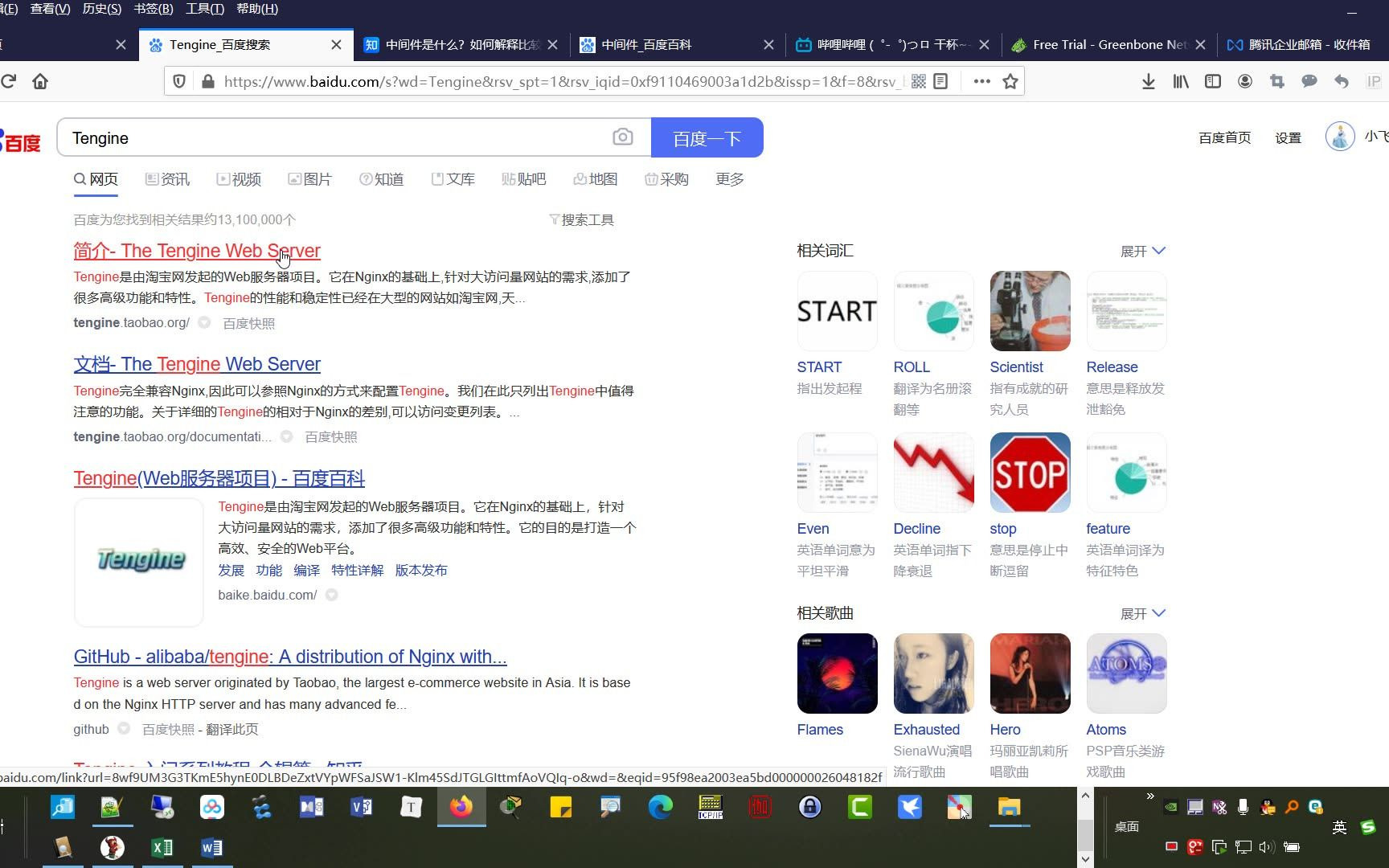Open 搜索工具 filter options
This screenshot has width=1389, height=868.
click(x=581, y=219)
